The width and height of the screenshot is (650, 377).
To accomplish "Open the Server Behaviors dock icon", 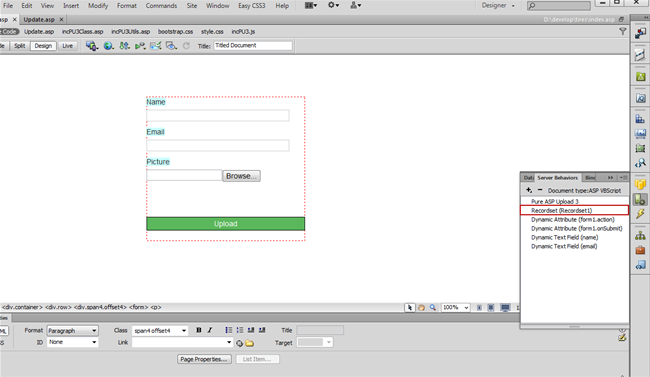I will (640, 199).
